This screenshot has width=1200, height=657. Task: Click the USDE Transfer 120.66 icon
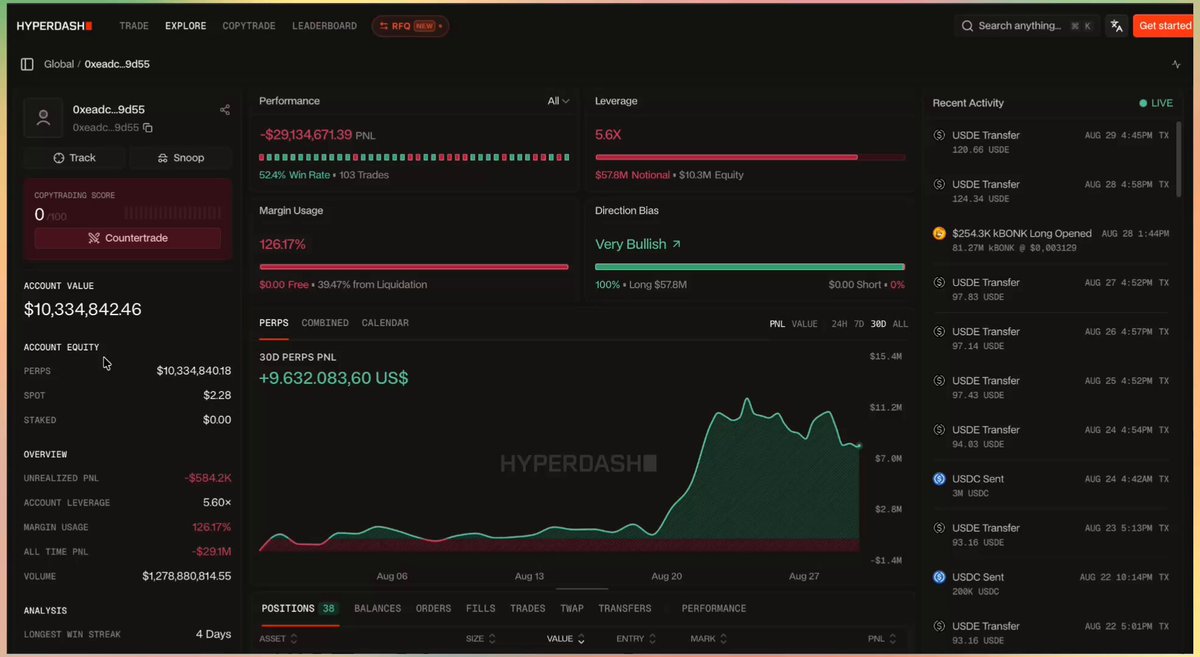coord(939,135)
